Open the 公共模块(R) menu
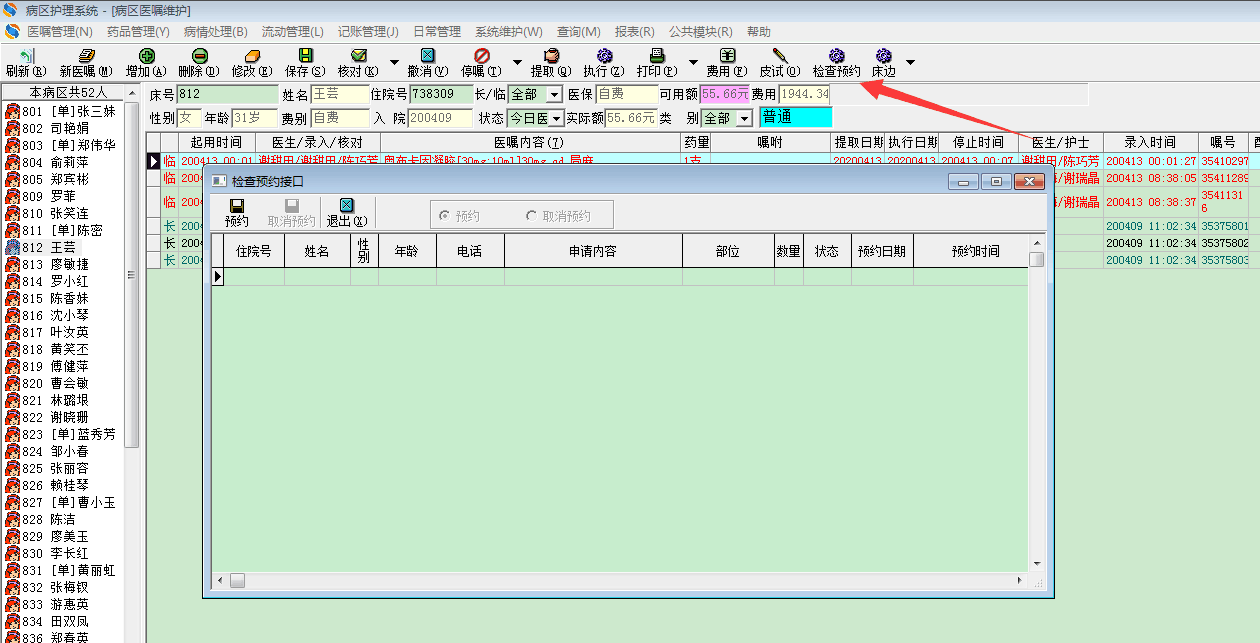This screenshot has width=1260, height=643. click(x=702, y=32)
